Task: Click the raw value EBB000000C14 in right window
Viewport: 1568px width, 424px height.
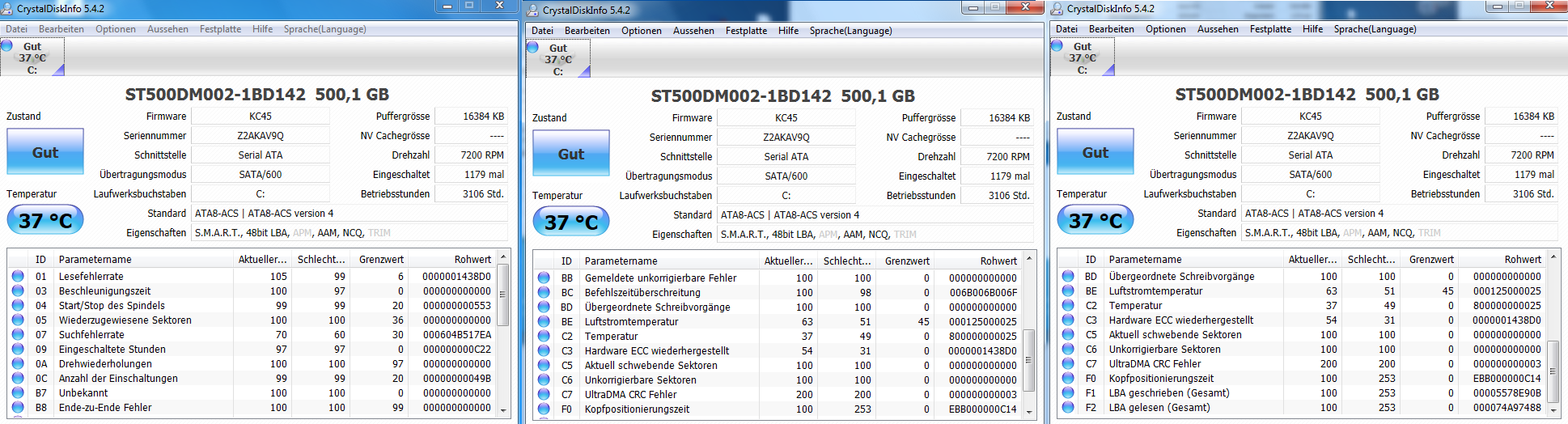Action: coord(1507,378)
